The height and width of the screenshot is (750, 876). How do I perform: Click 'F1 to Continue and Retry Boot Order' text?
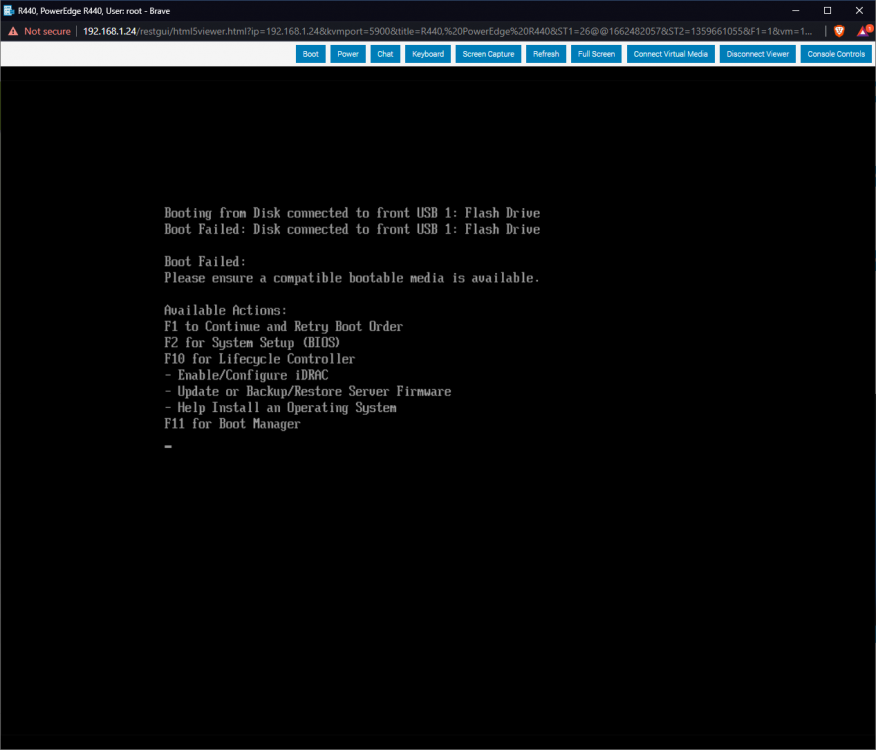coord(283,326)
